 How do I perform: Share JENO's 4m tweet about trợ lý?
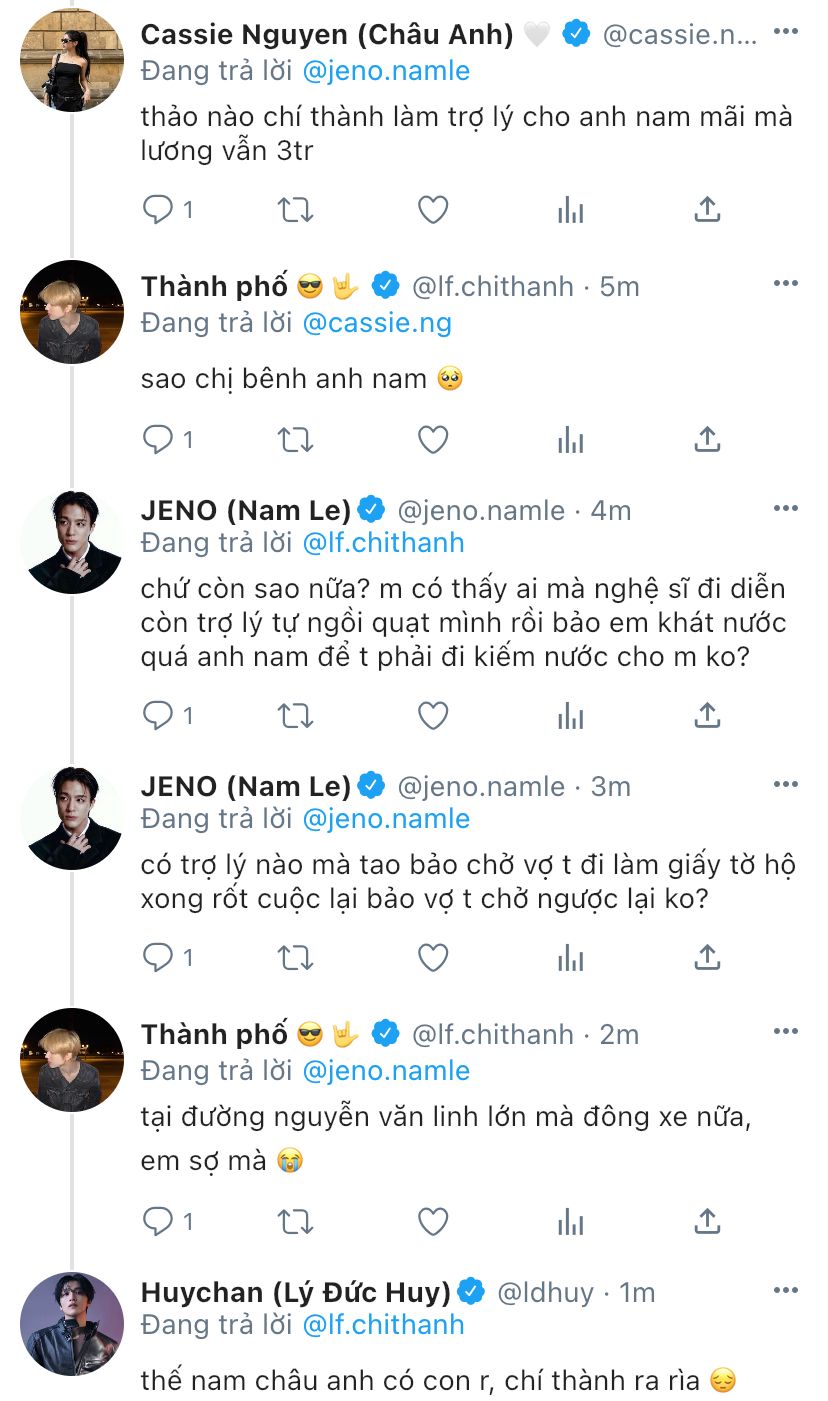[x=707, y=715]
